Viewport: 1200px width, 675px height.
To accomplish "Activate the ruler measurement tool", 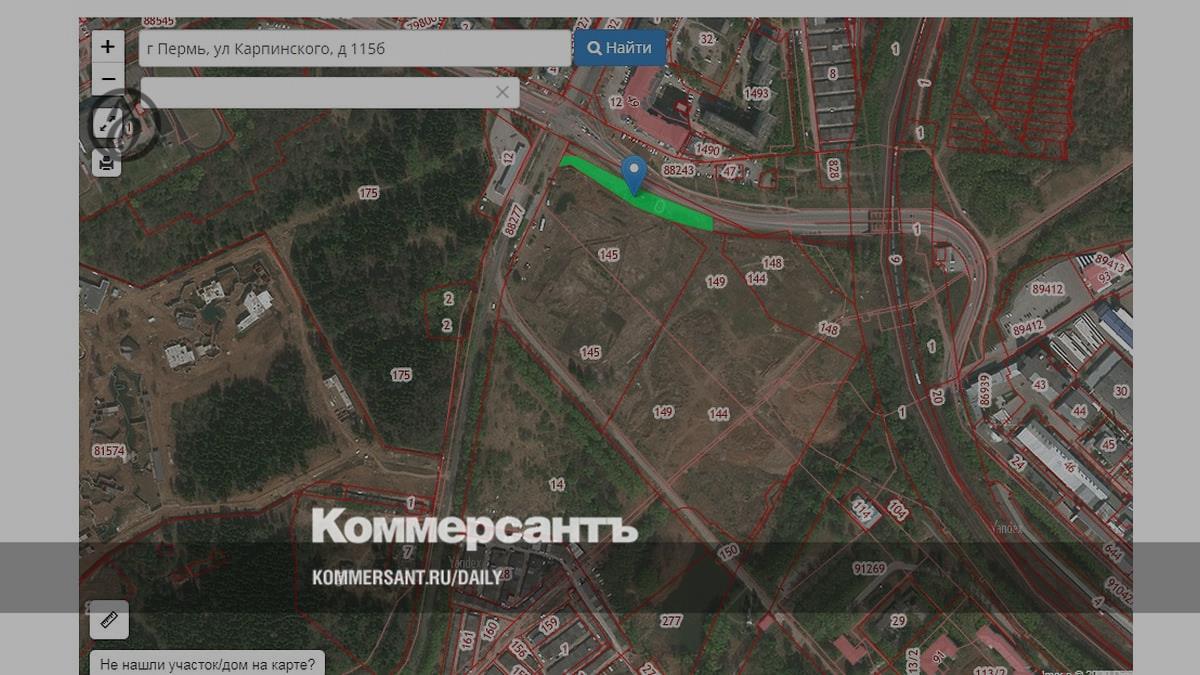I will [x=109, y=621].
